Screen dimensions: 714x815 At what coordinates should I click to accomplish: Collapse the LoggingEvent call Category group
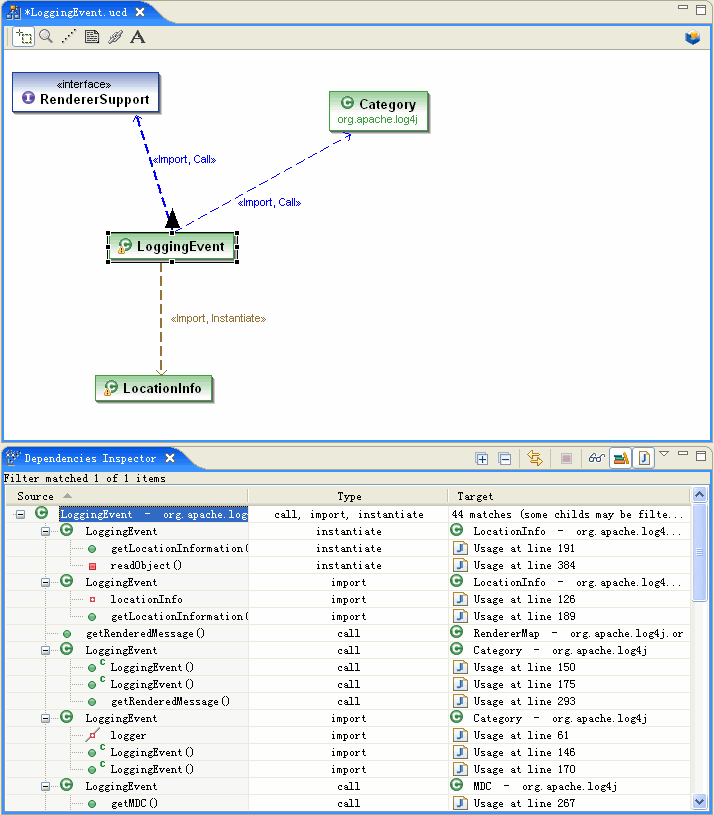(x=46, y=651)
